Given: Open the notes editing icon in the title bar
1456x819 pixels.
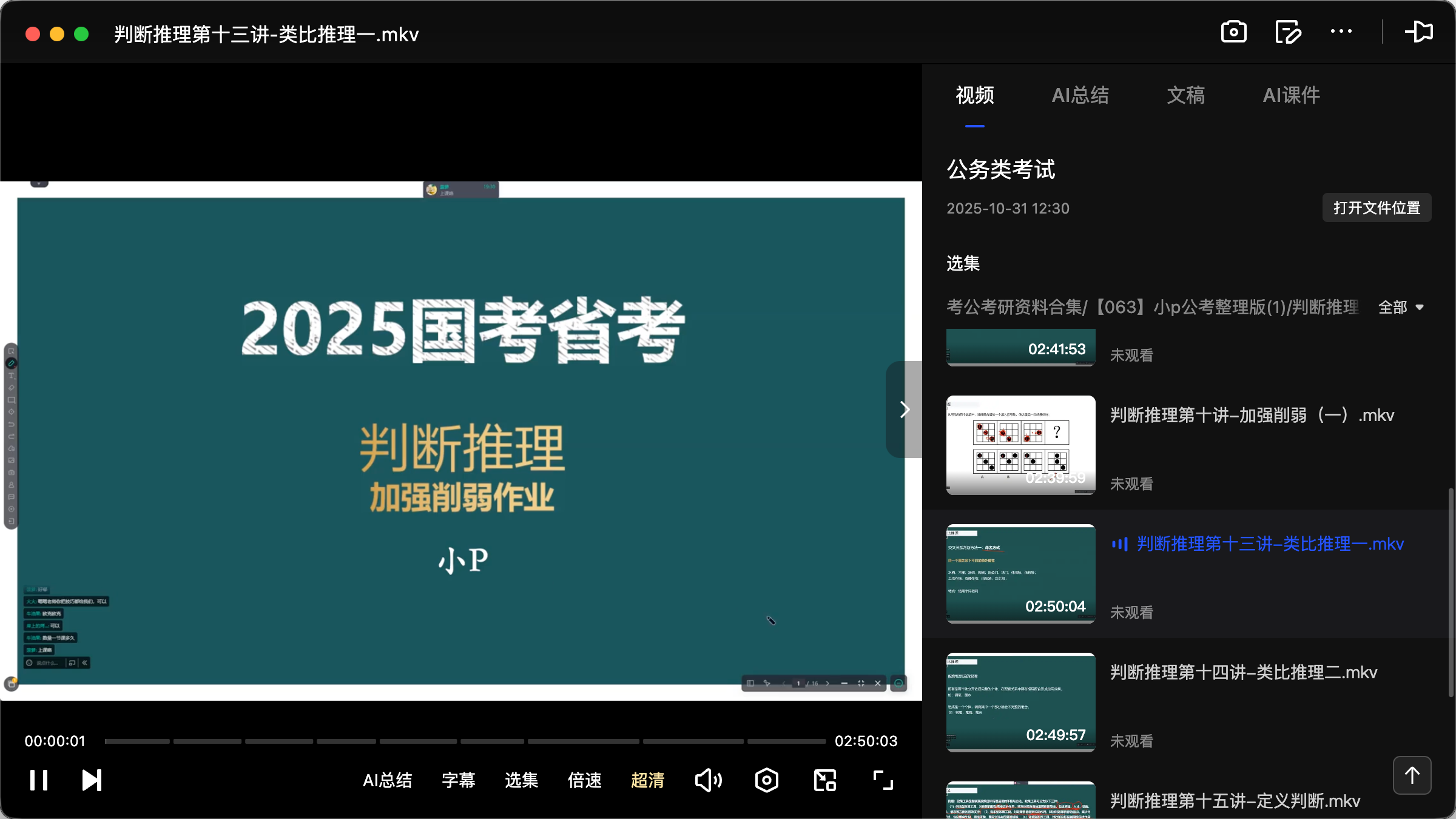Looking at the screenshot, I should pyautogui.click(x=1288, y=32).
